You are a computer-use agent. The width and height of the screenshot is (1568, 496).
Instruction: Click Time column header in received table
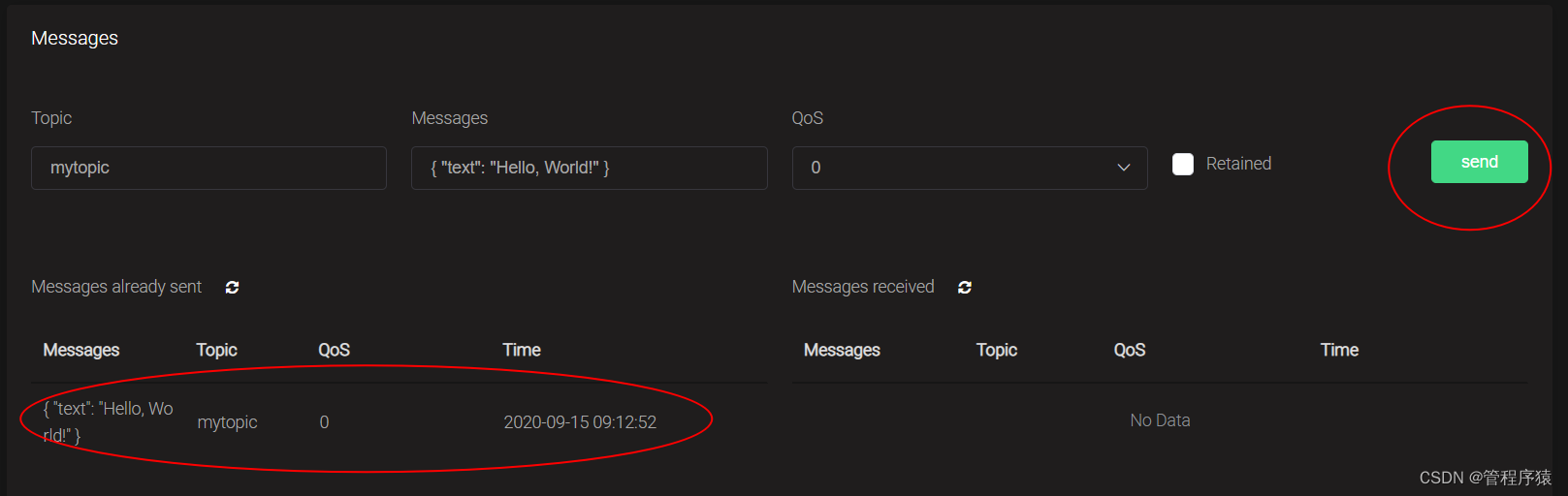click(1339, 350)
